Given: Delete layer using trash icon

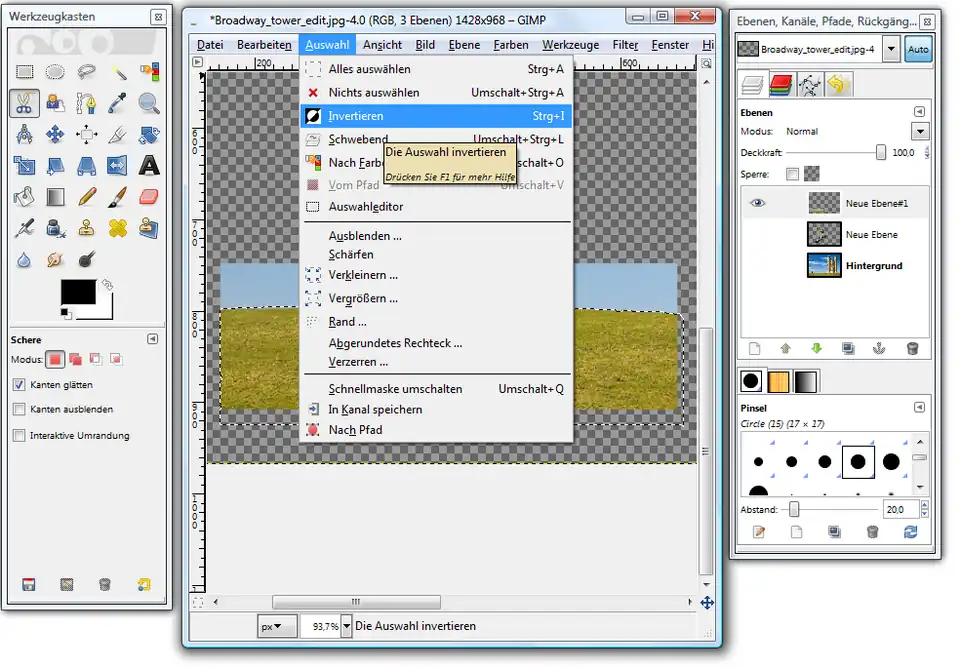Looking at the screenshot, I should point(912,348).
